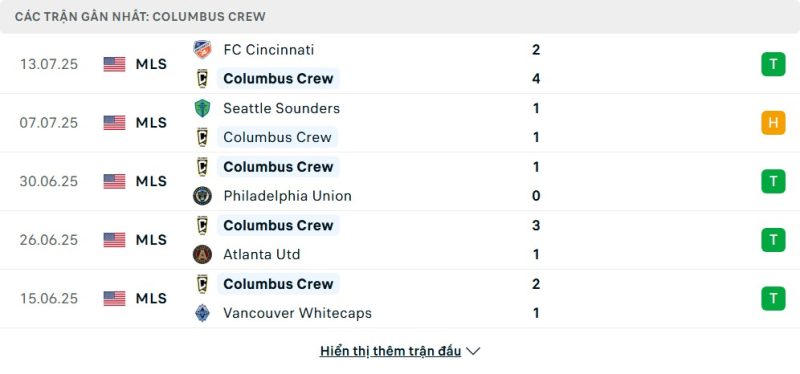
Task: Select the Seattle Sounders team name
Action: [x=282, y=108]
